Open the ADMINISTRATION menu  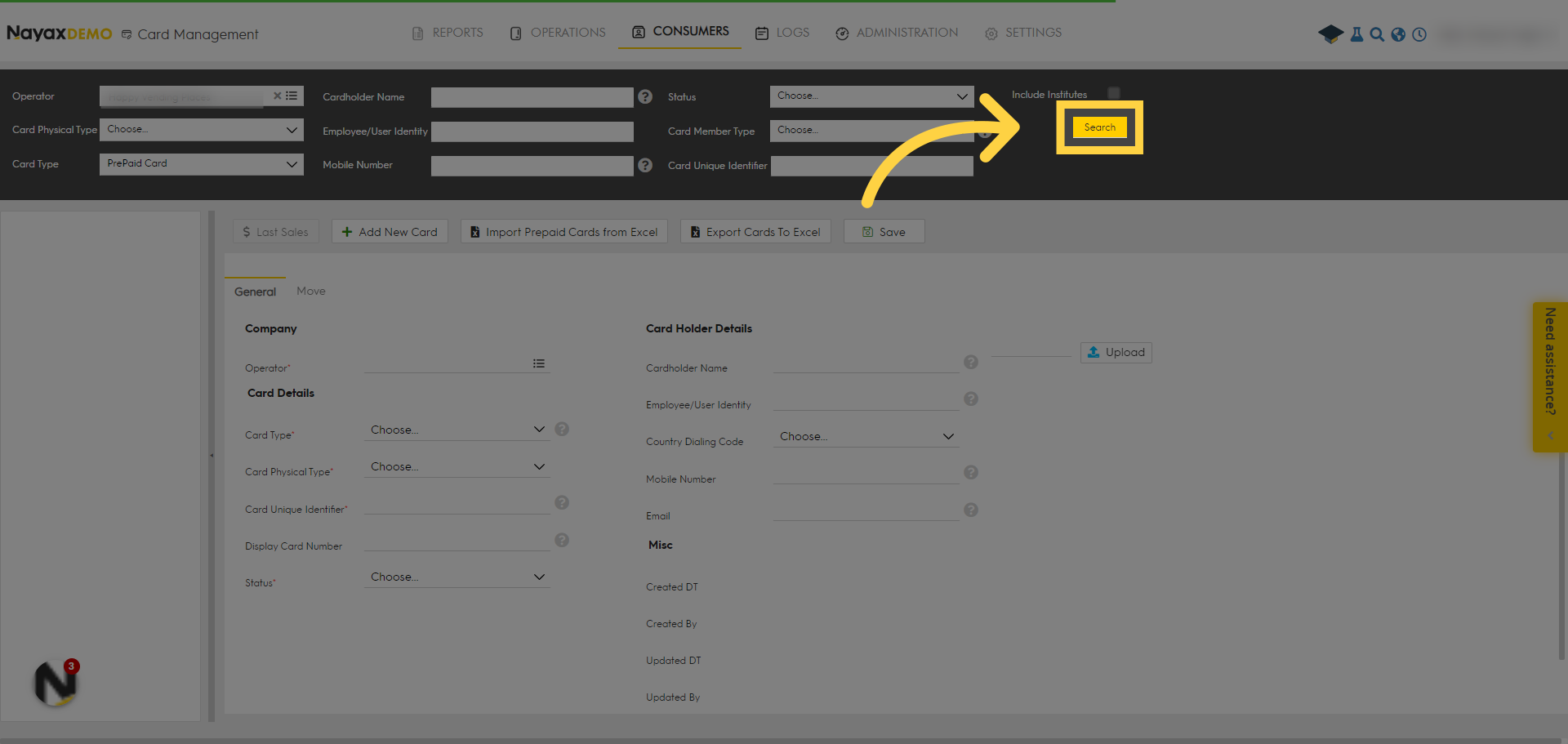coord(897,33)
